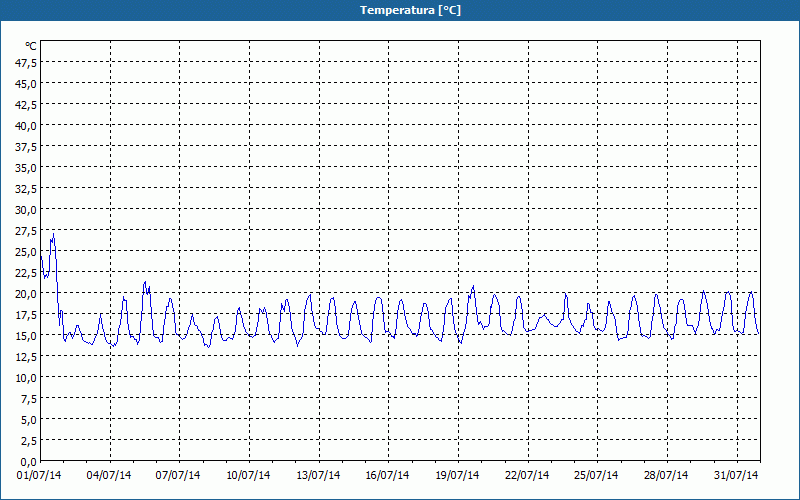Select the 22,5 y-axis value
The height and width of the screenshot is (500, 800).
26,273
